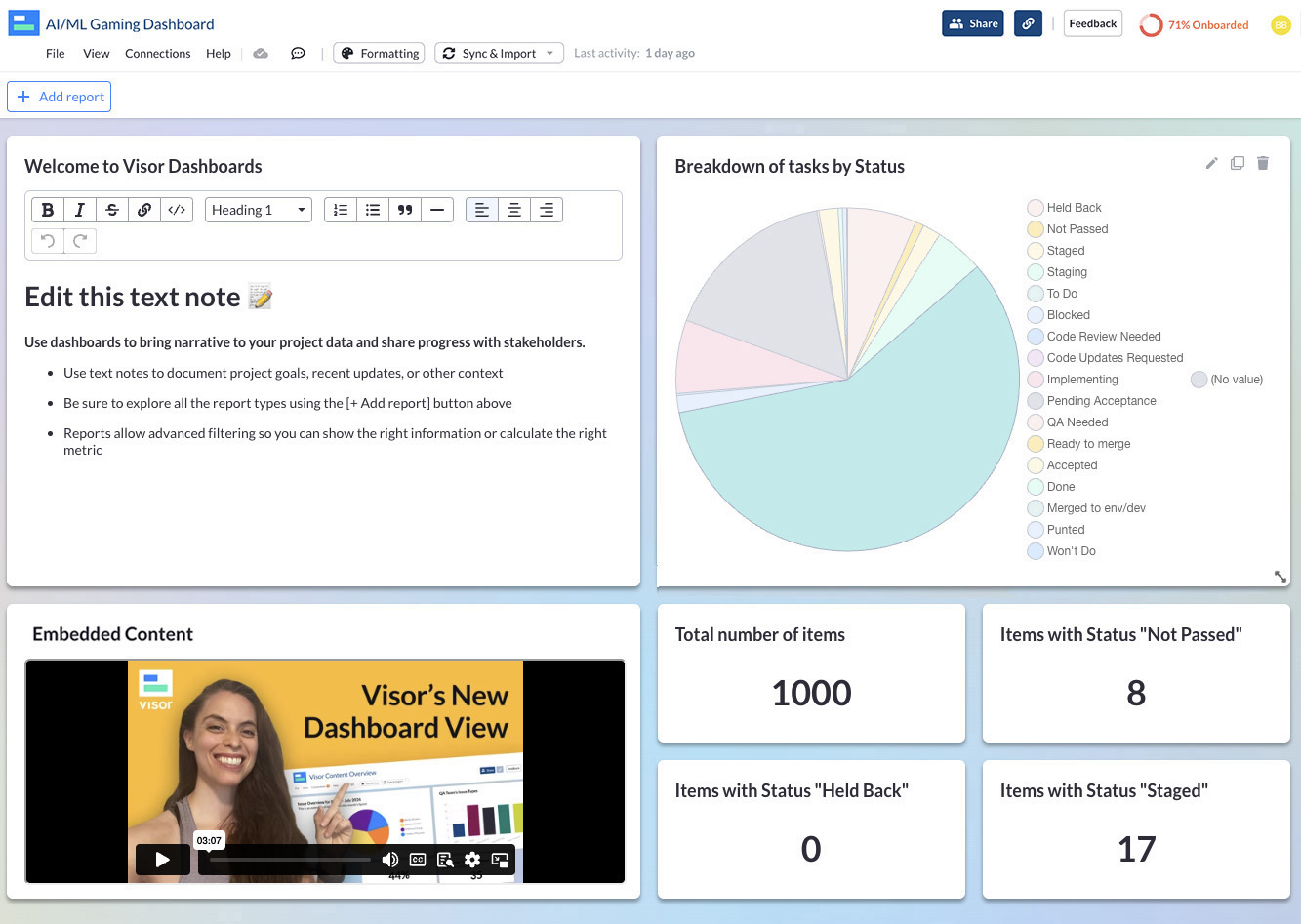Open the link sharing icon beside Share
Screen dimensions: 1301x924
tap(1027, 22)
